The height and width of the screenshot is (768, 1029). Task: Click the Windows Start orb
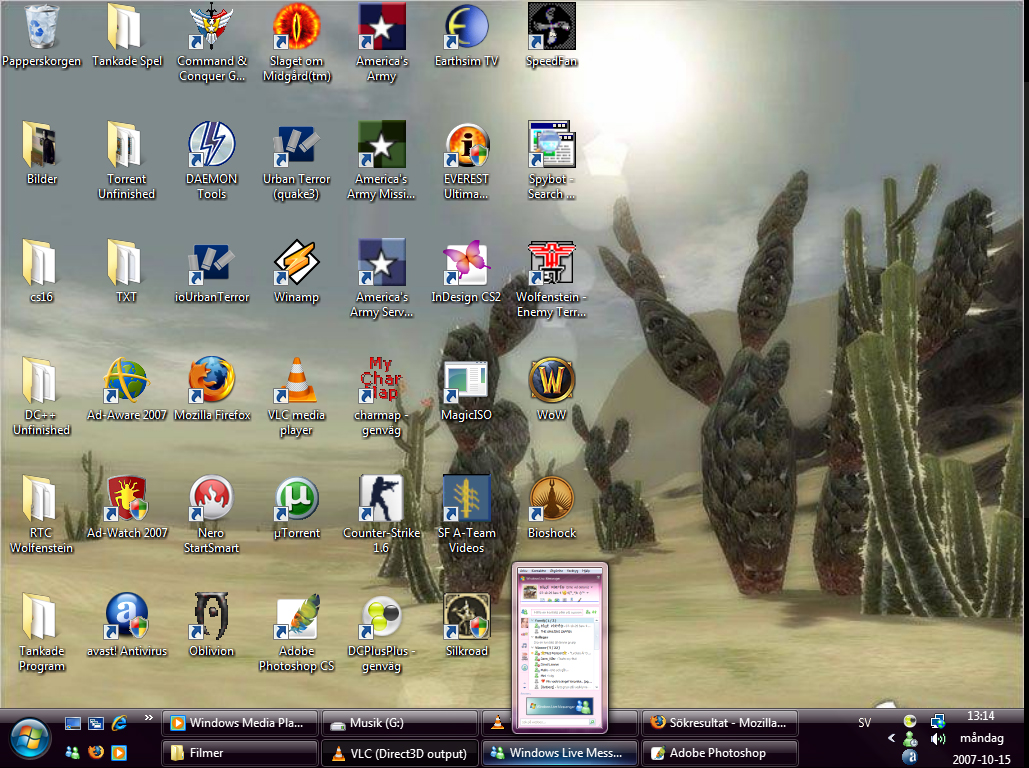(29, 740)
